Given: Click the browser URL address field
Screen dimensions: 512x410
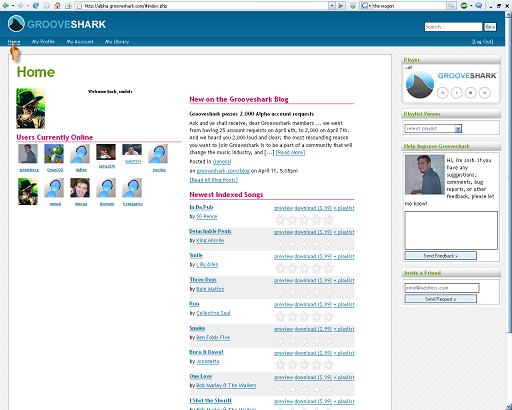Looking at the screenshot, I should [202, 6].
